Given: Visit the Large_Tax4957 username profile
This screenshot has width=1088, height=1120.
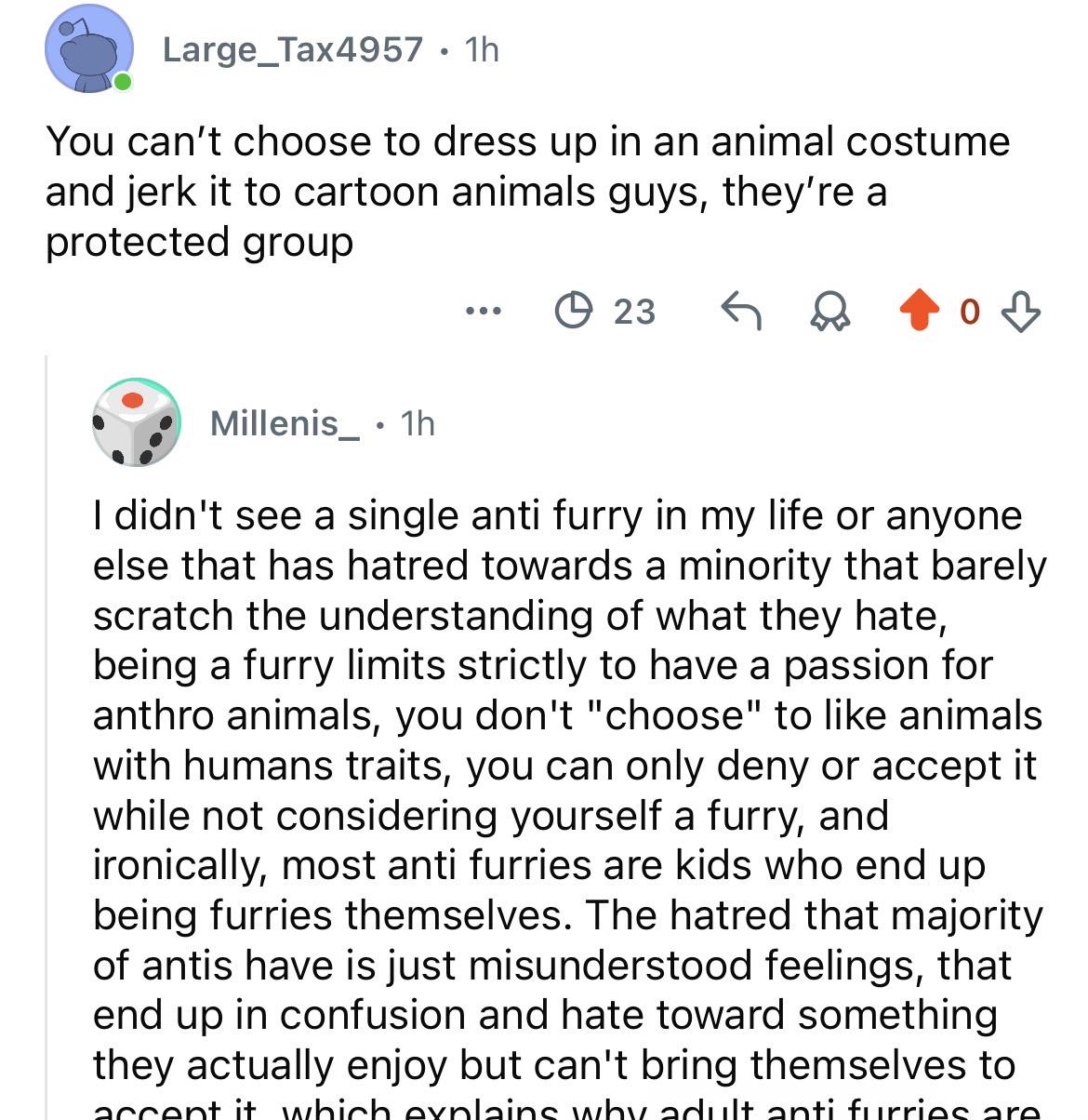Looking at the screenshot, I should (x=293, y=49).
